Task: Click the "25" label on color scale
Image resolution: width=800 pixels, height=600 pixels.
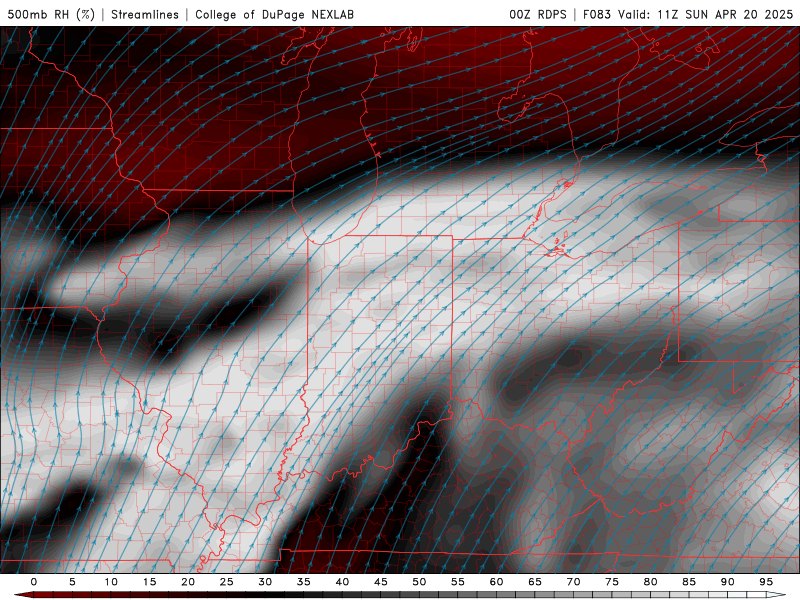Action: (x=227, y=582)
